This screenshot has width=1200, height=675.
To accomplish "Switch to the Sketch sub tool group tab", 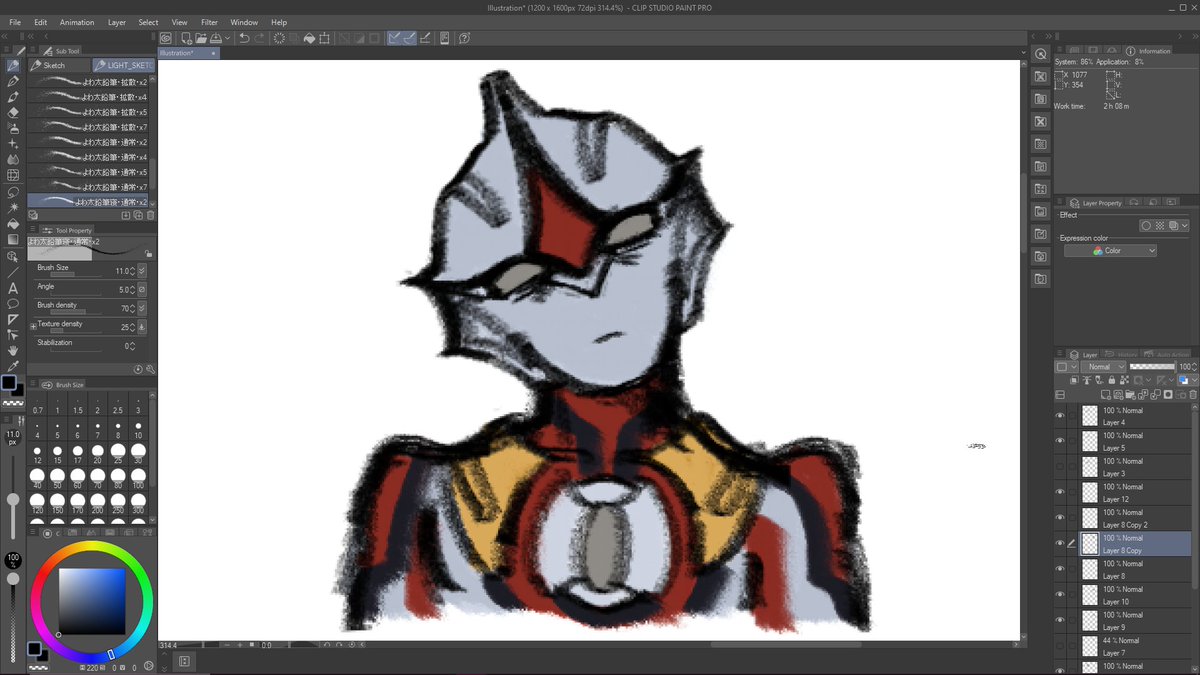I will pyautogui.click(x=58, y=65).
